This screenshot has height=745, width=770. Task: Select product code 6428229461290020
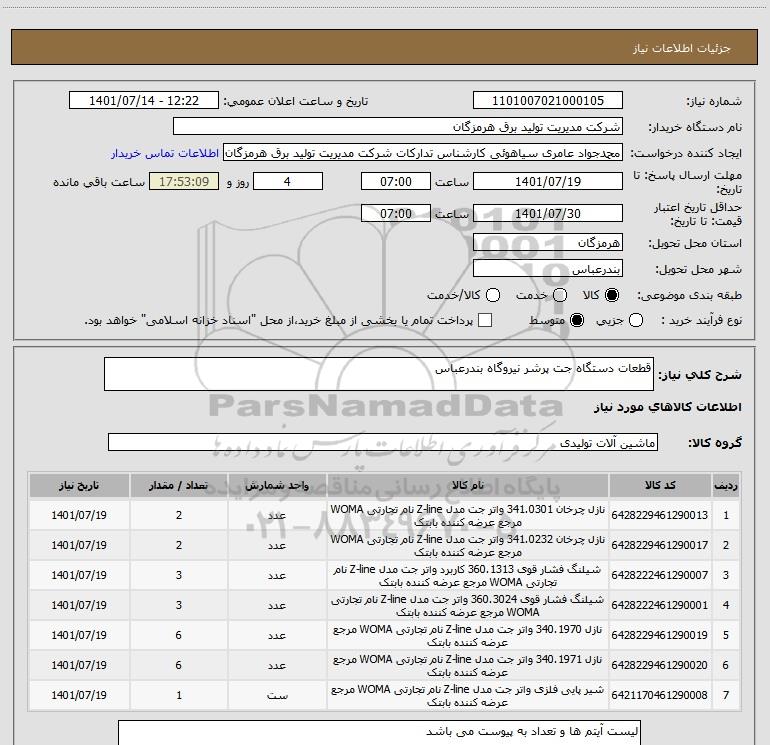pos(660,665)
